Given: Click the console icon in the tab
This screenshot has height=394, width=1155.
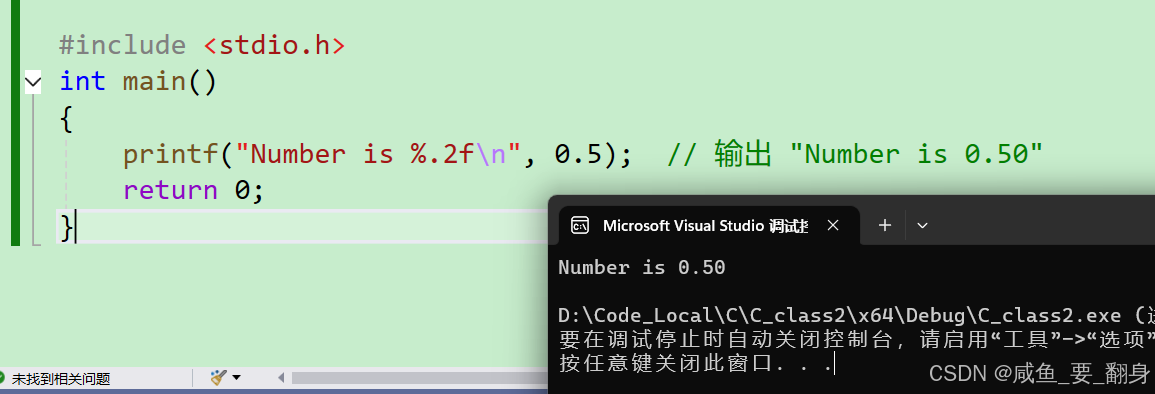Looking at the screenshot, I should coord(580,225).
